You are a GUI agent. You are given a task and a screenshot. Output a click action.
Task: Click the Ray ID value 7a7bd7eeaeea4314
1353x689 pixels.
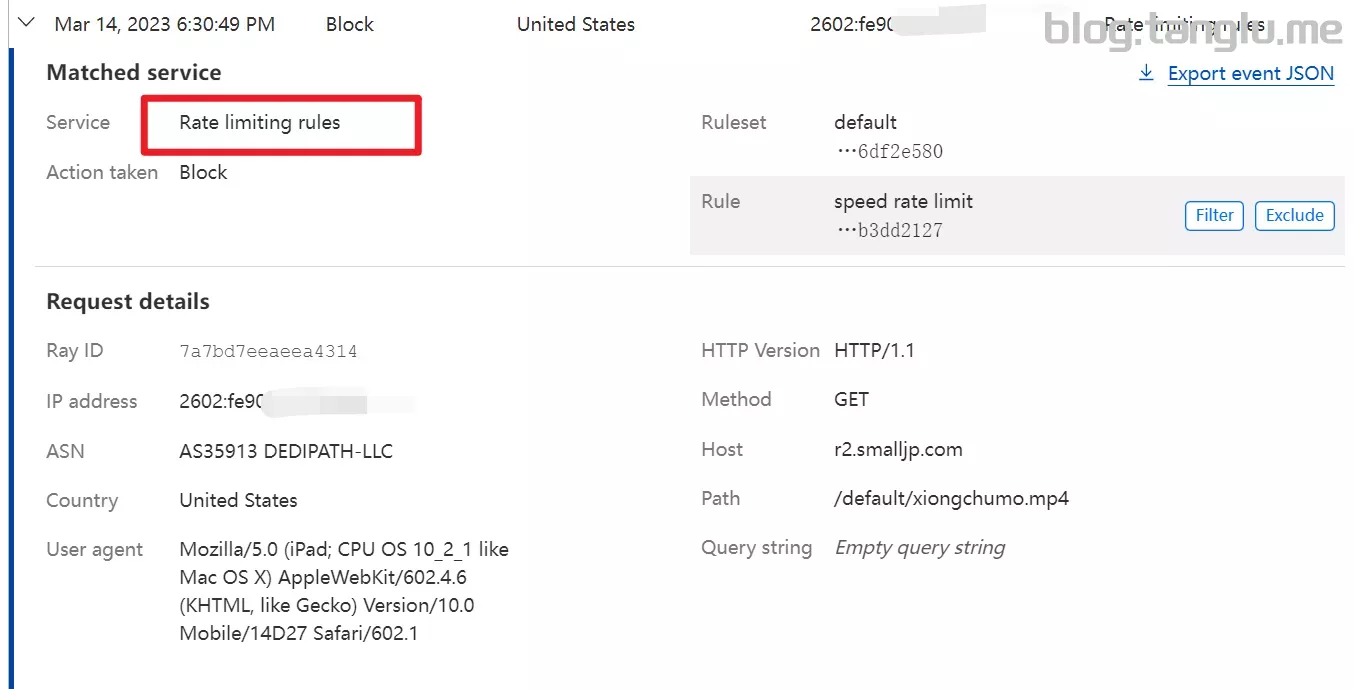pos(268,351)
